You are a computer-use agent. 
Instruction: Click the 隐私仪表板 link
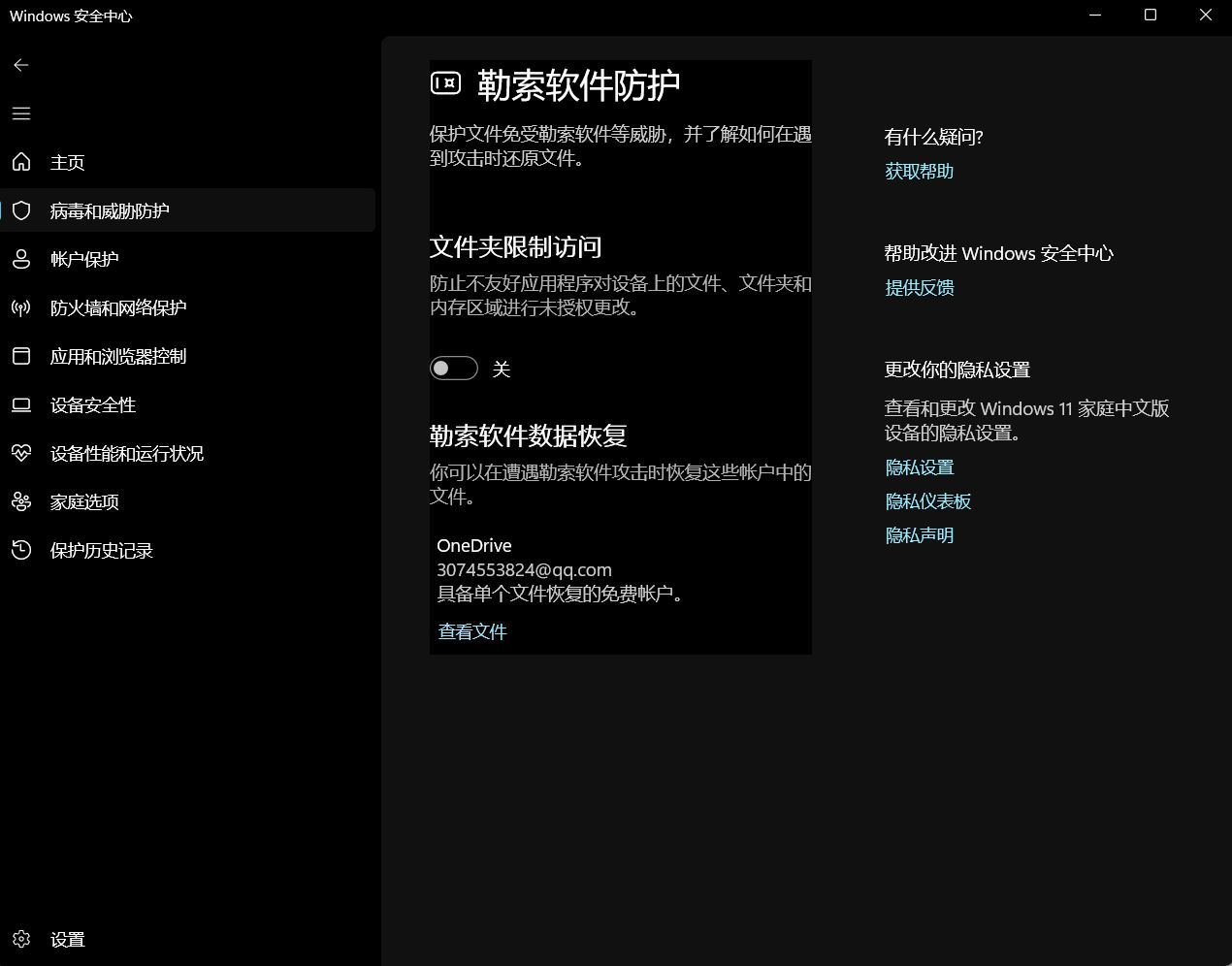[928, 500]
